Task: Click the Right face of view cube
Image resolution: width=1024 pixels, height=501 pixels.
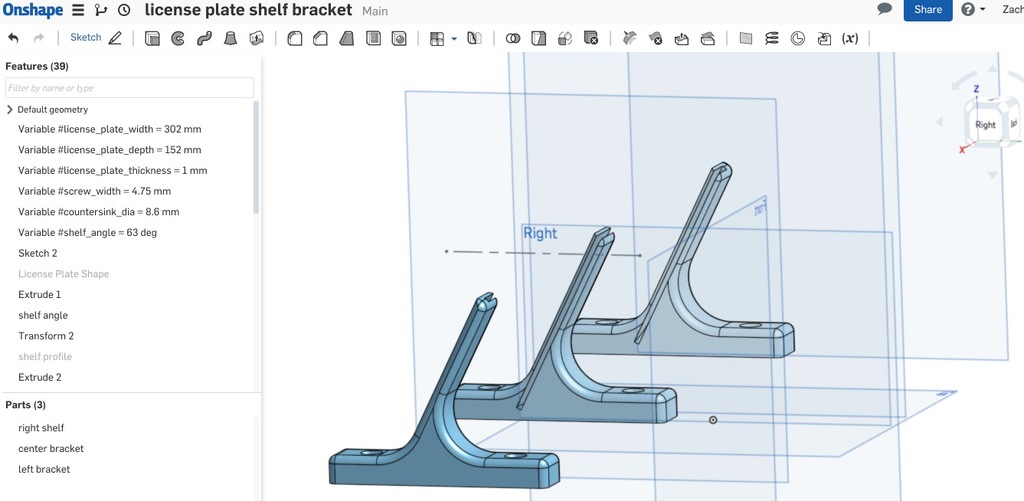Action: click(985, 125)
